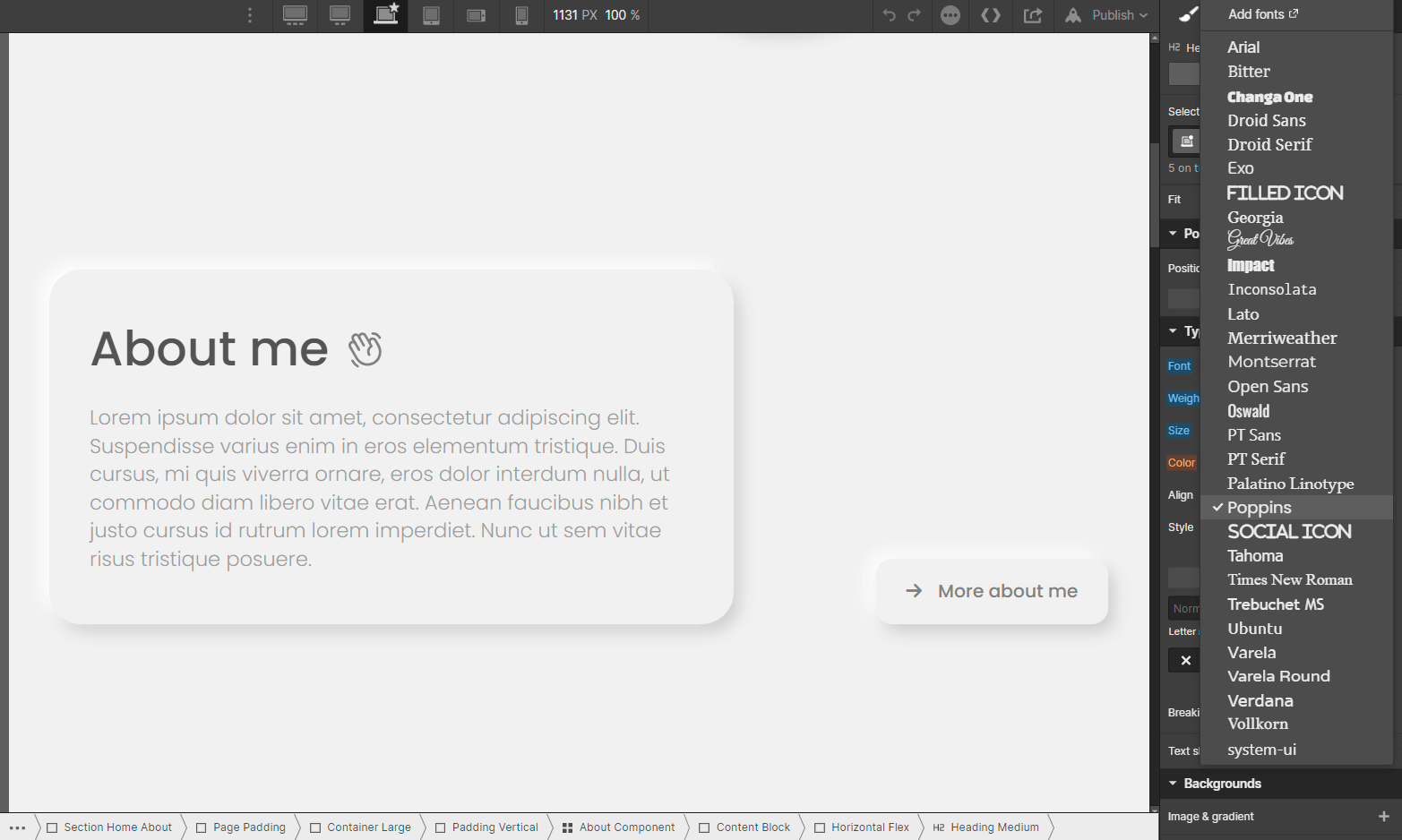Open the breadcrumb ellipsis menu
1402x840 pixels.
coord(17,827)
